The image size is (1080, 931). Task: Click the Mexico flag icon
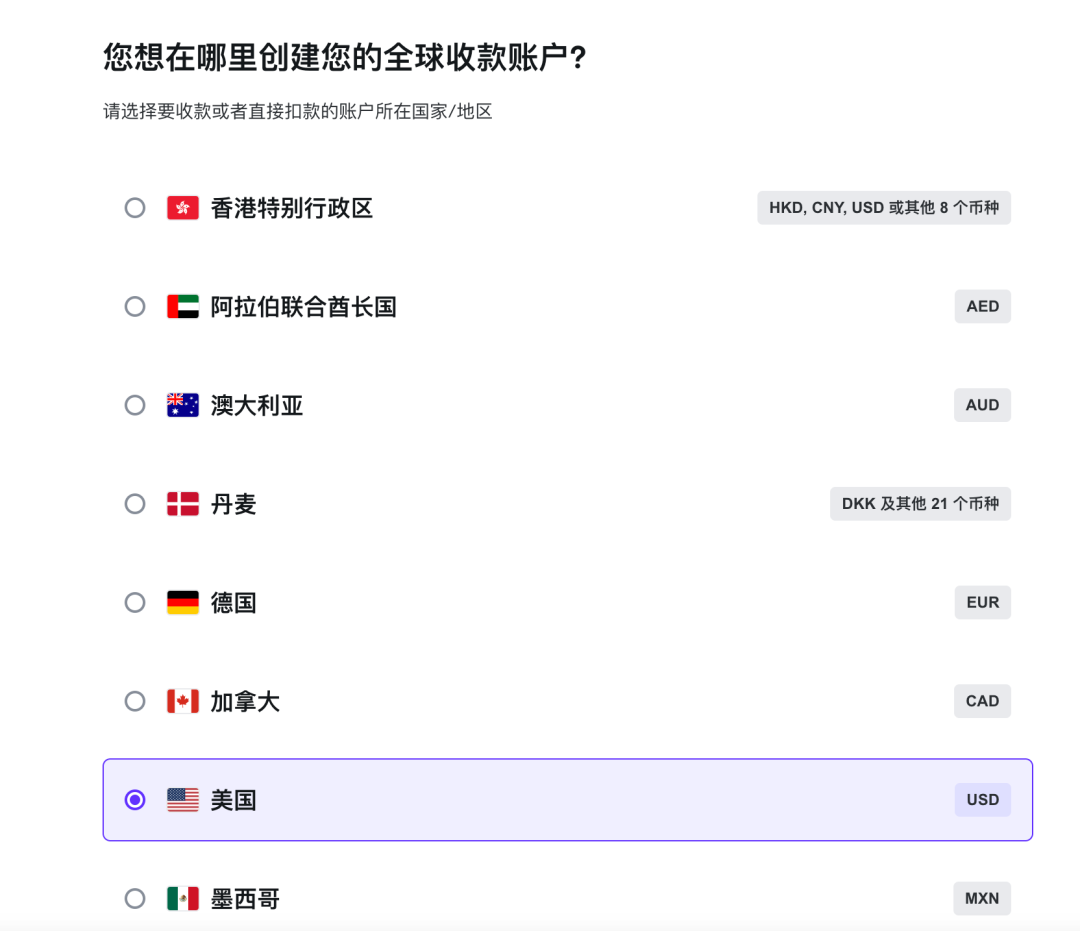pyautogui.click(x=182, y=898)
